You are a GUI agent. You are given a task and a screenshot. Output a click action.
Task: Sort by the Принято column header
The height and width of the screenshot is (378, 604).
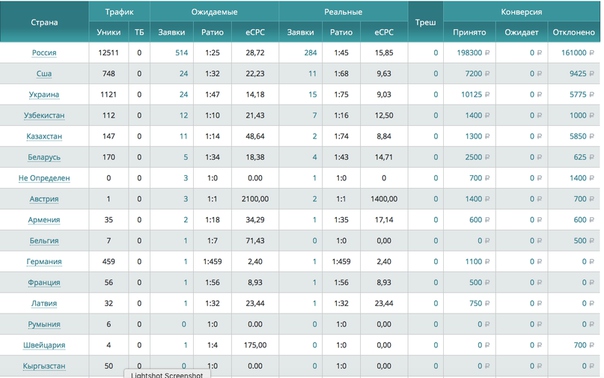pyautogui.click(x=469, y=32)
